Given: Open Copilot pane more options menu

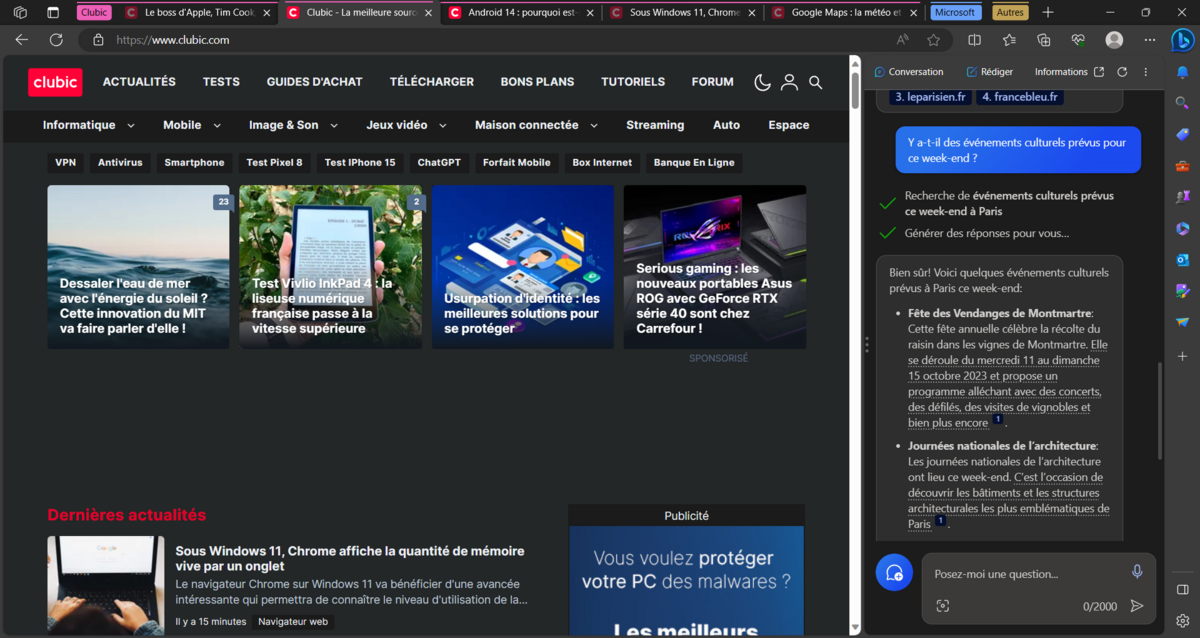Looking at the screenshot, I should click(1146, 72).
